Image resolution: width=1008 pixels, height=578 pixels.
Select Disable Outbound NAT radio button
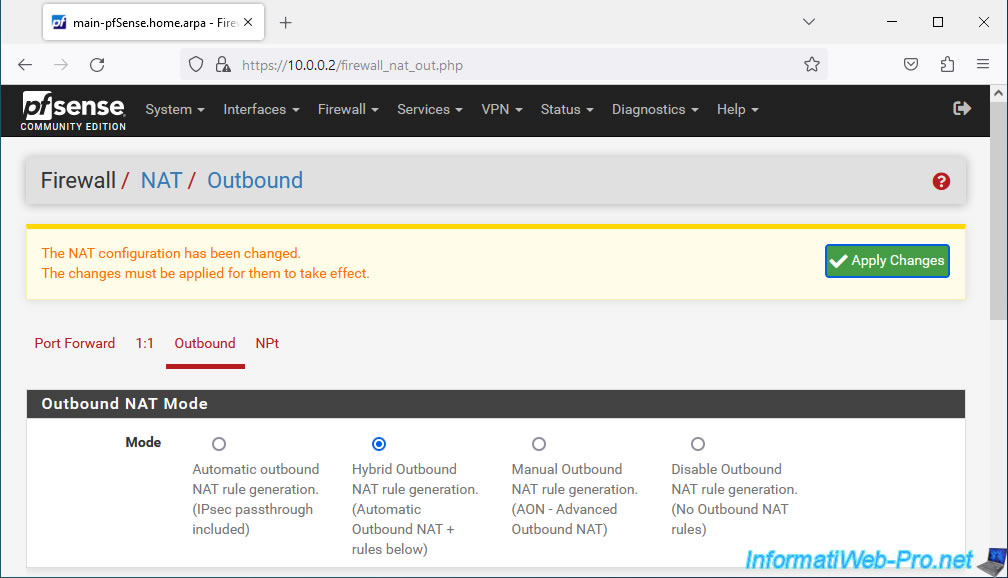point(698,444)
